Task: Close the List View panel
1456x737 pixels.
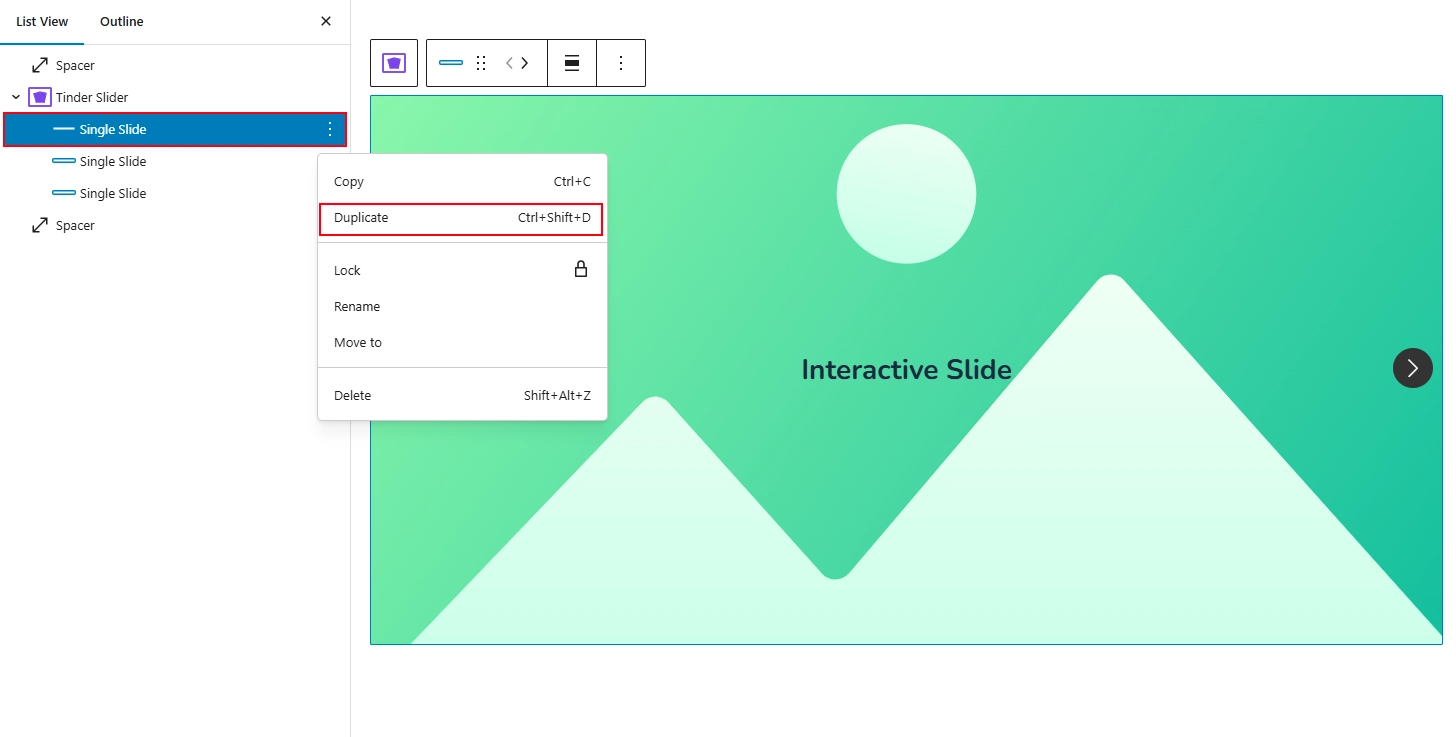Action: point(326,21)
